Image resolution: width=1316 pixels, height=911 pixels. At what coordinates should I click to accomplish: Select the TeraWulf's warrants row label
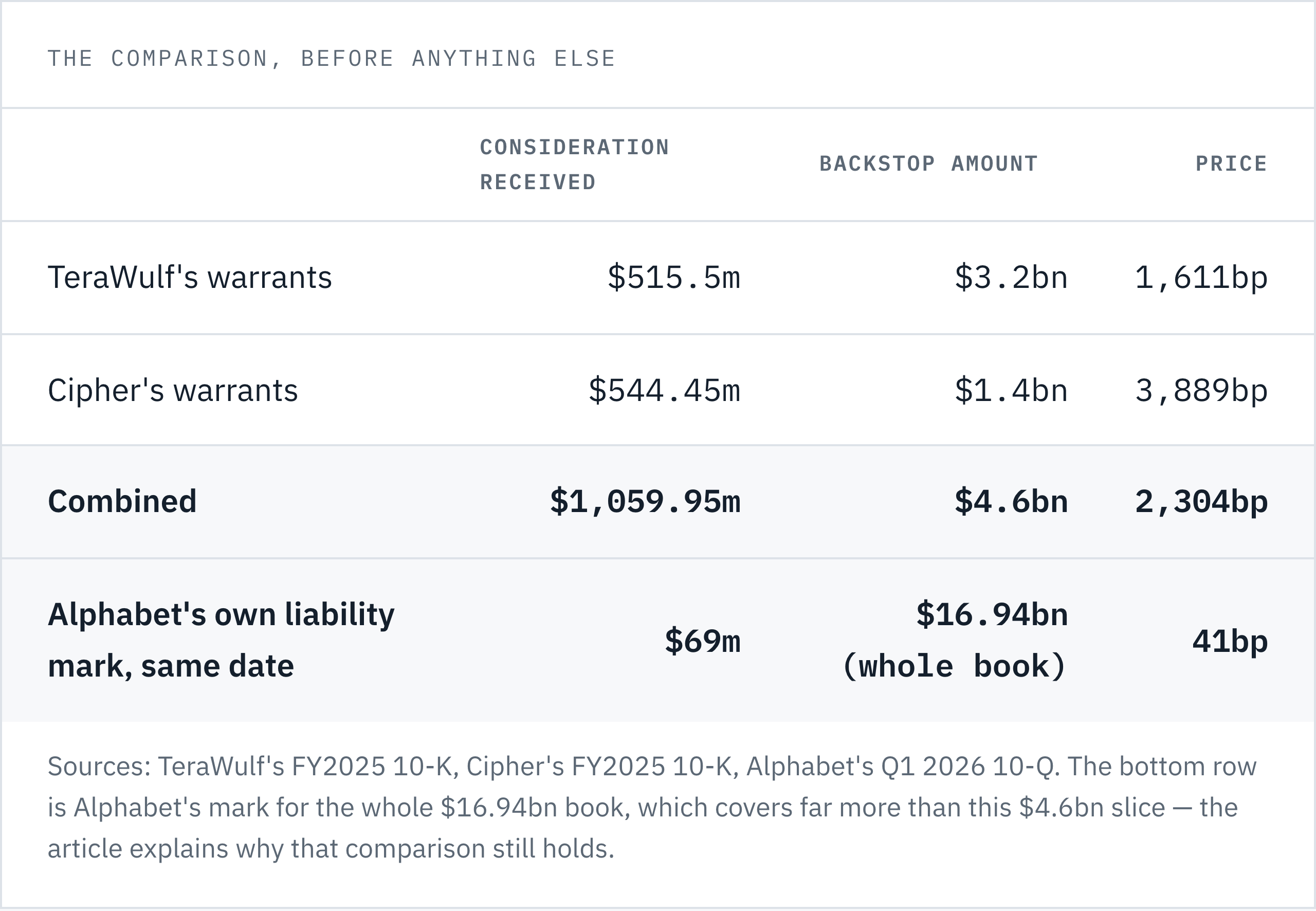point(190,278)
